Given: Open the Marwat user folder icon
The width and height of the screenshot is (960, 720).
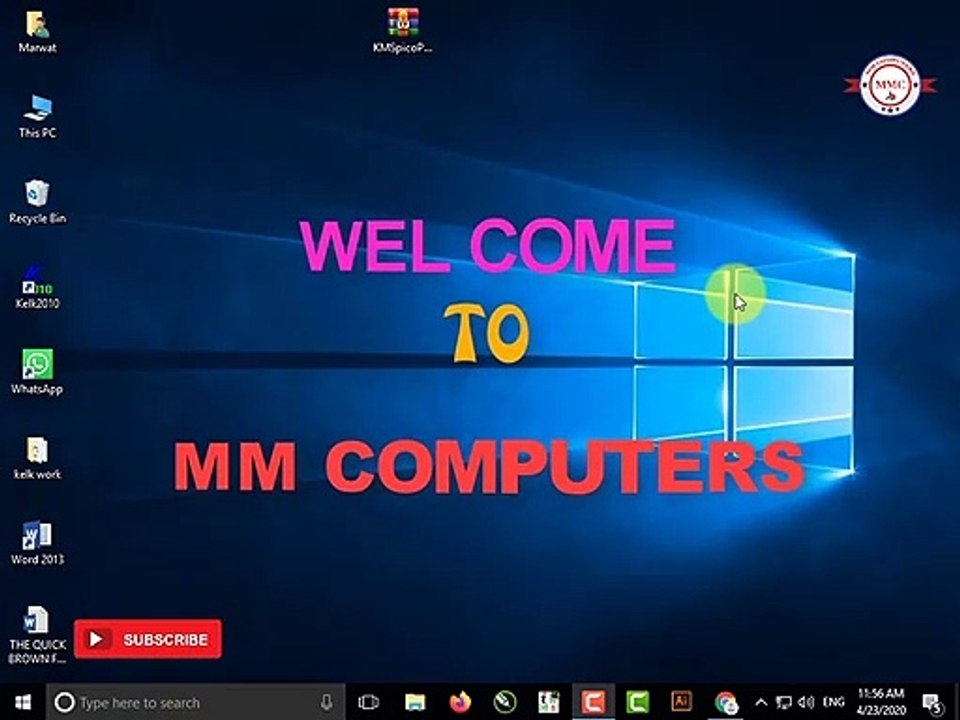Looking at the screenshot, I should (37, 32).
